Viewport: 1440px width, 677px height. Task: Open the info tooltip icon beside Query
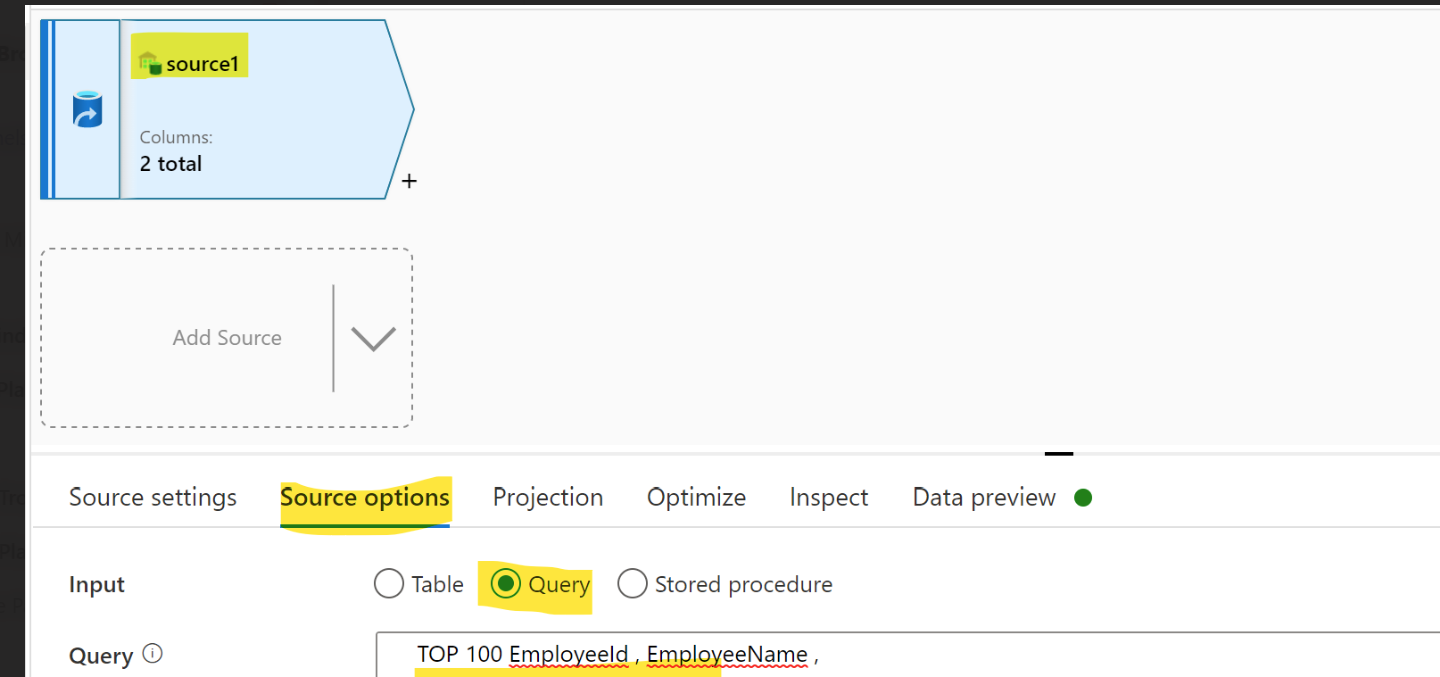tap(152, 655)
